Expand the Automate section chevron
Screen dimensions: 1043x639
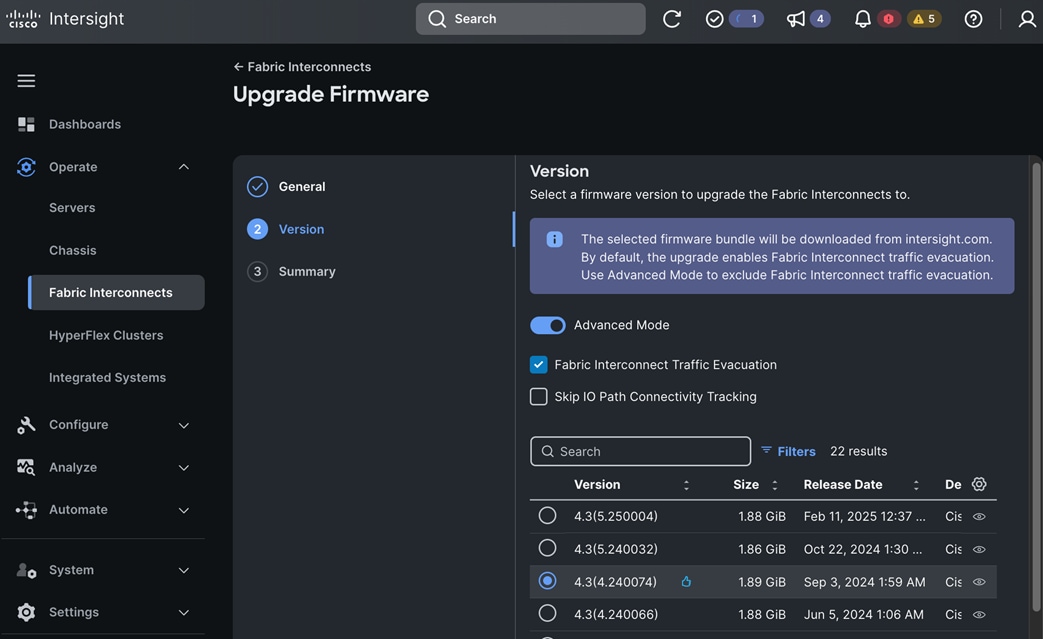(184, 511)
